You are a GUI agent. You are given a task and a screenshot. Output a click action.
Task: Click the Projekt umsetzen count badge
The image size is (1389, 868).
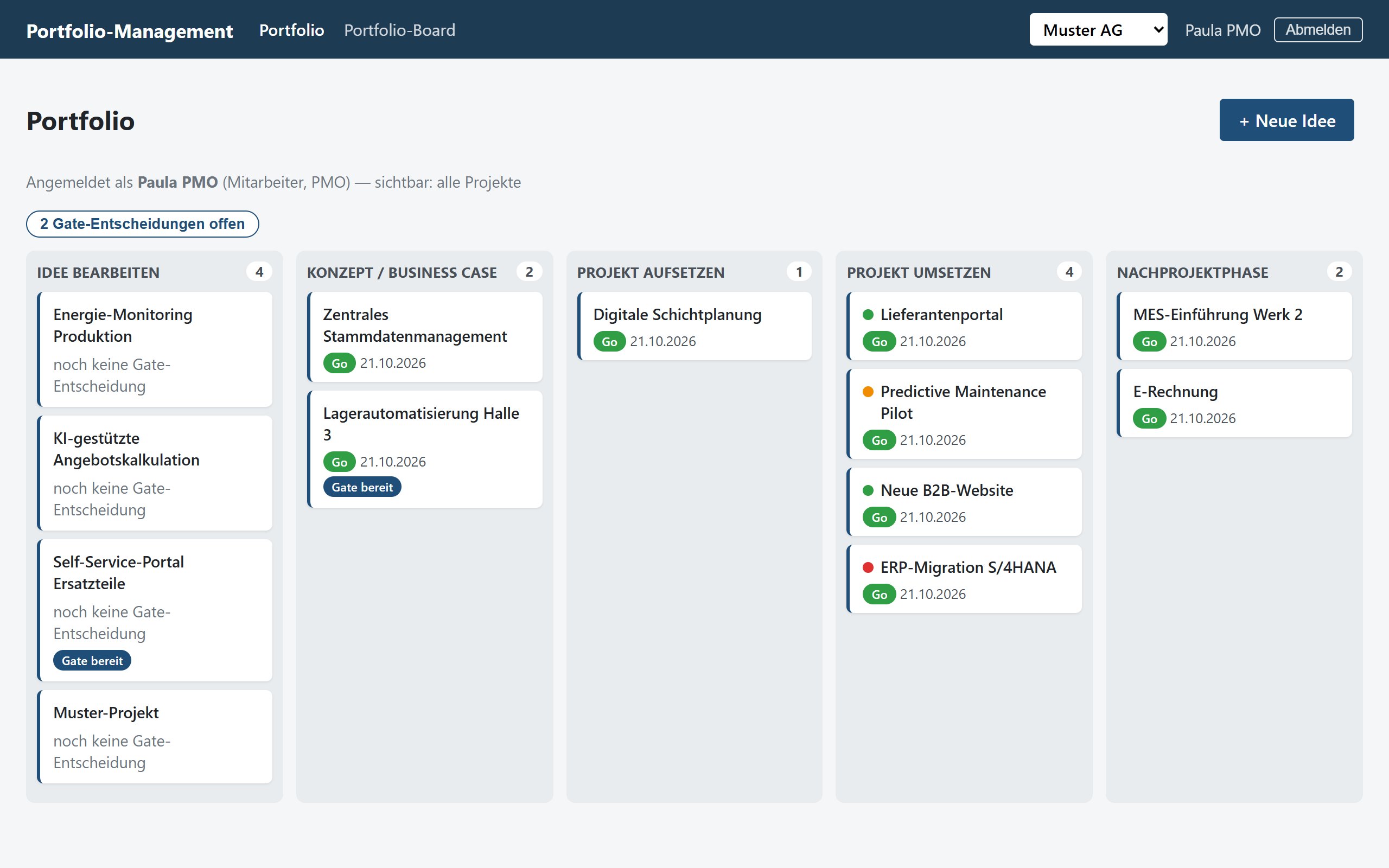tap(1069, 272)
